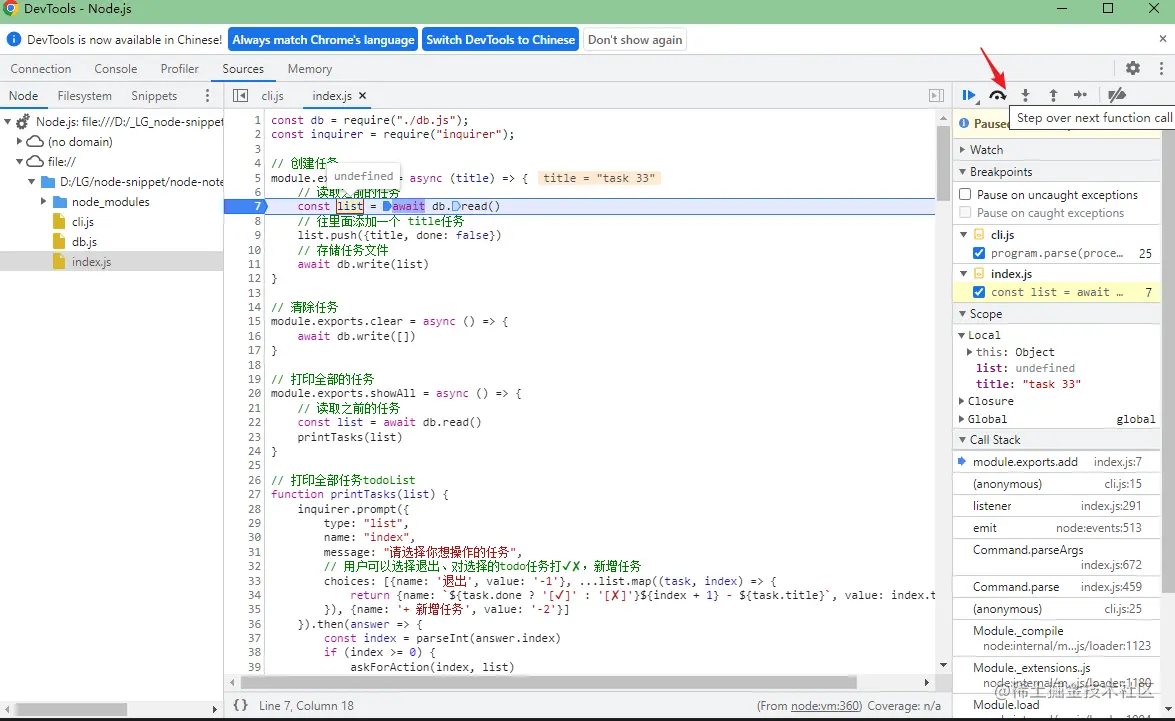This screenshot has width=1175, height=721.
Task: Switch to cli.js editor tab
Action: (272, 95)
